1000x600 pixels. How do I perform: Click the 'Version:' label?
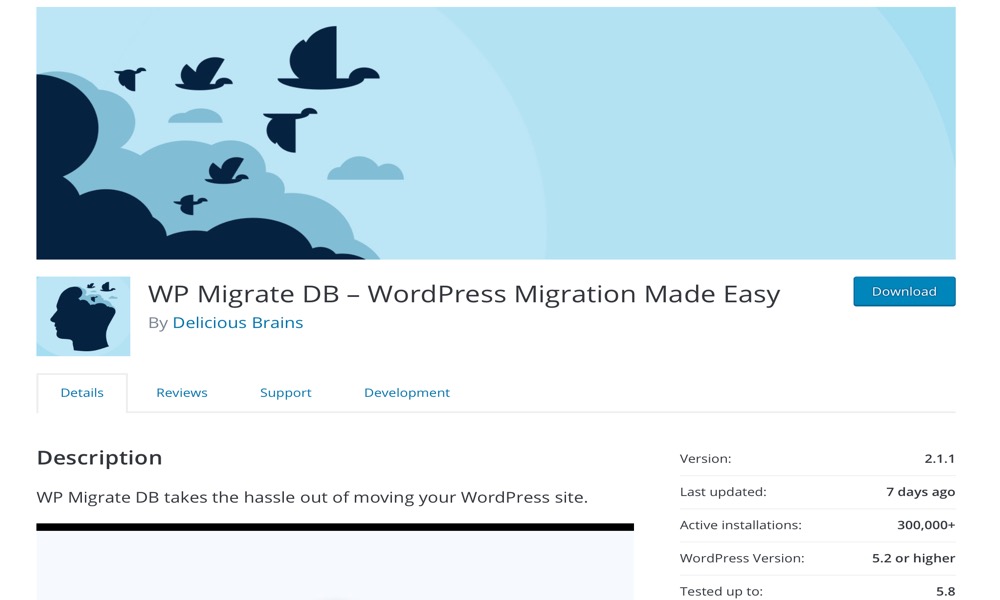coord(705,458)
